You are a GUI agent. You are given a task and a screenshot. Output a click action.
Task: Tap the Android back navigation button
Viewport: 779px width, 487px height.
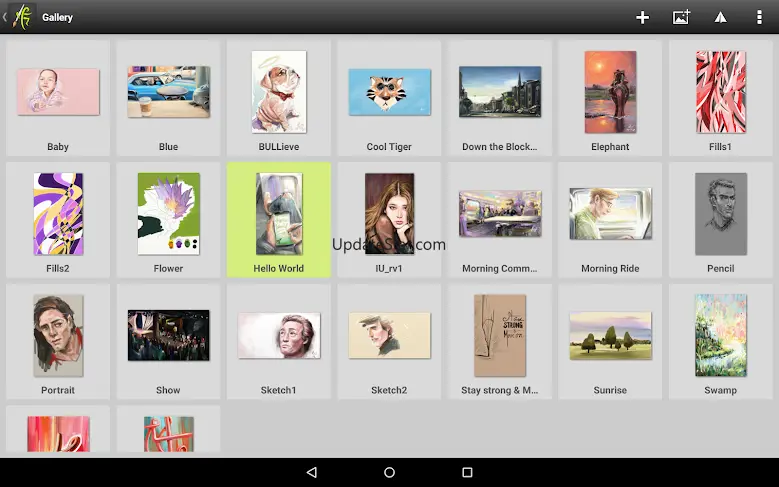point(311,472)
